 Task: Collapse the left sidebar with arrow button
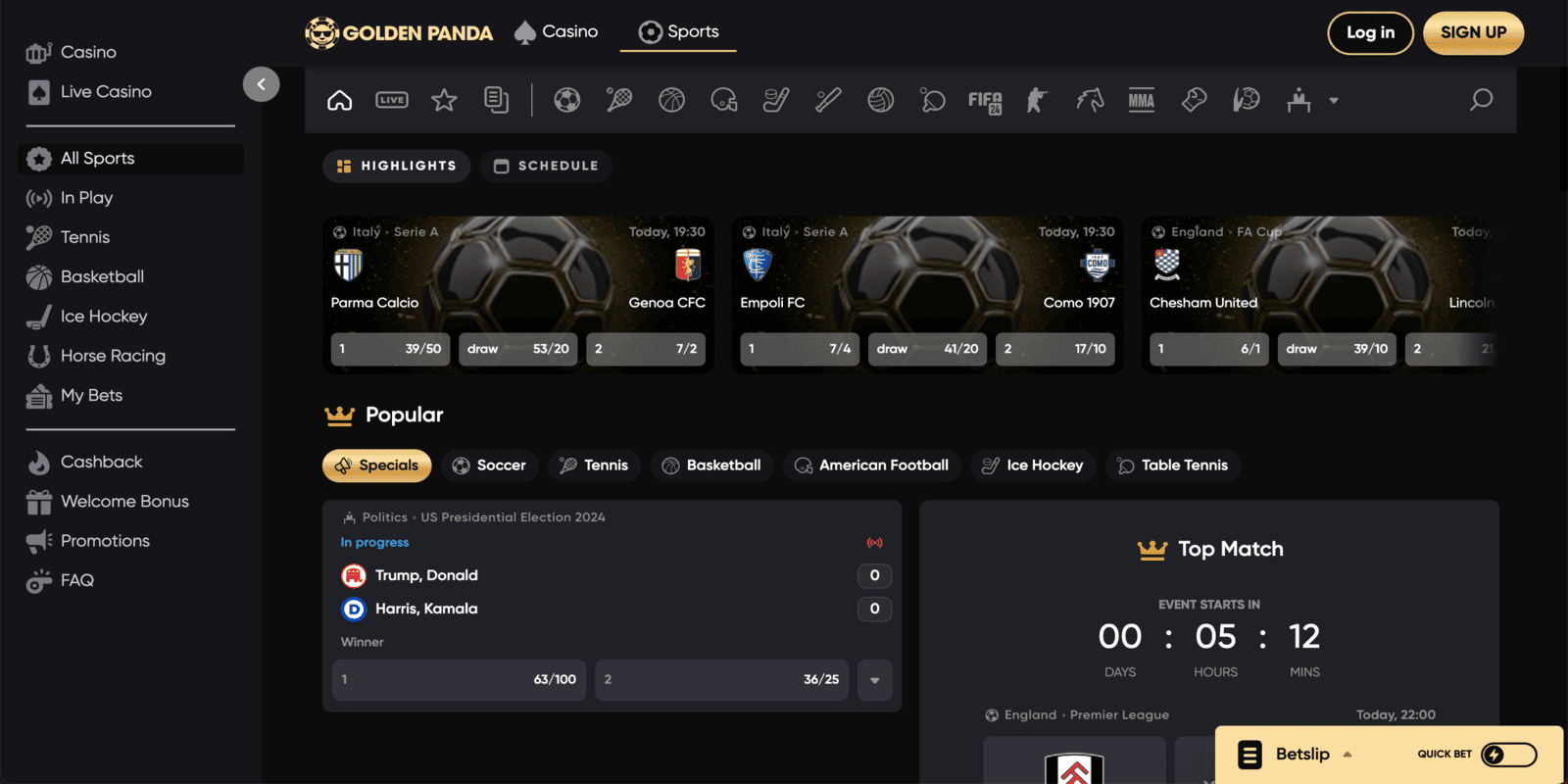click(x=261, y=84)
